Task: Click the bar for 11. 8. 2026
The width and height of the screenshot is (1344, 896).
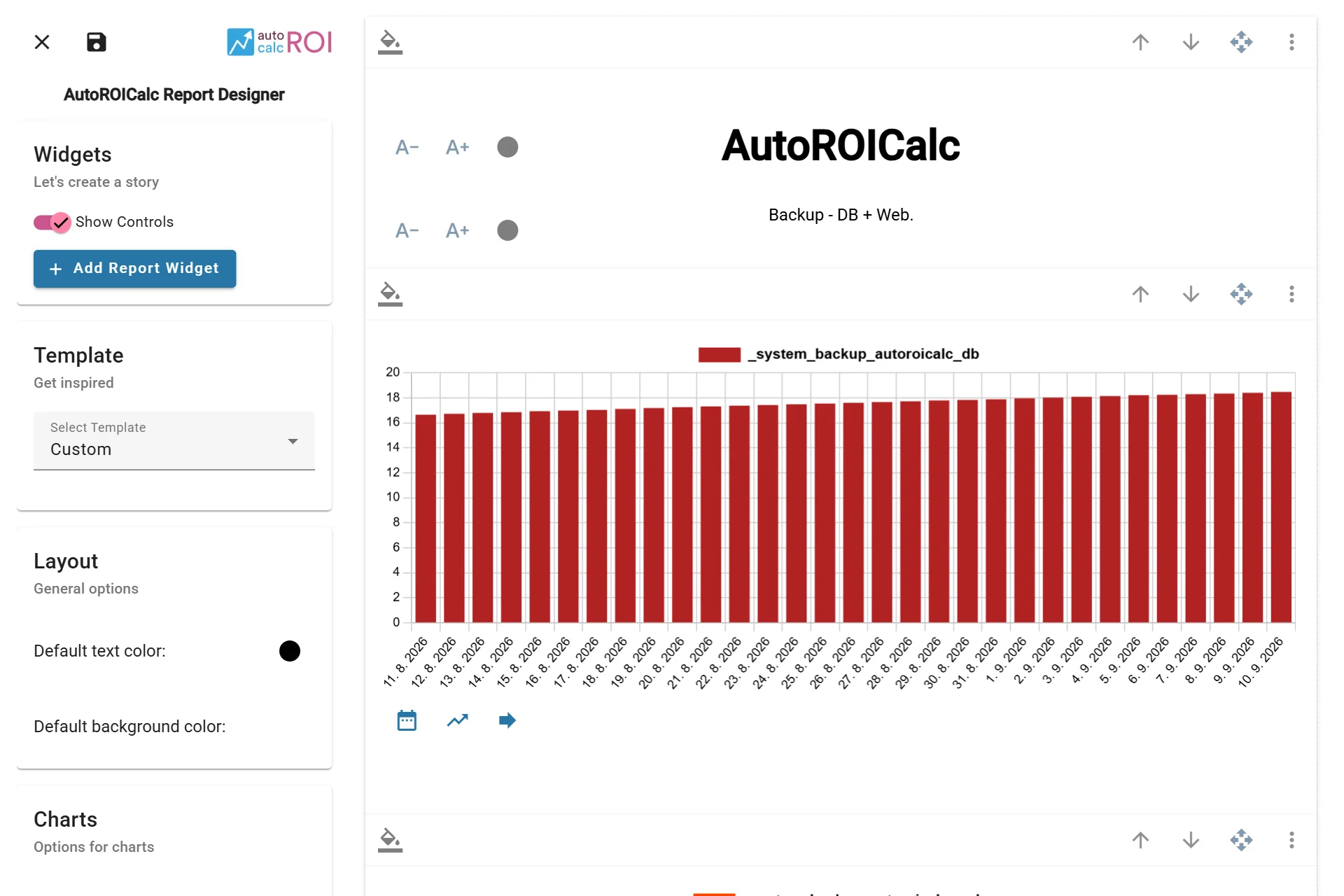Action: (426, 519)
